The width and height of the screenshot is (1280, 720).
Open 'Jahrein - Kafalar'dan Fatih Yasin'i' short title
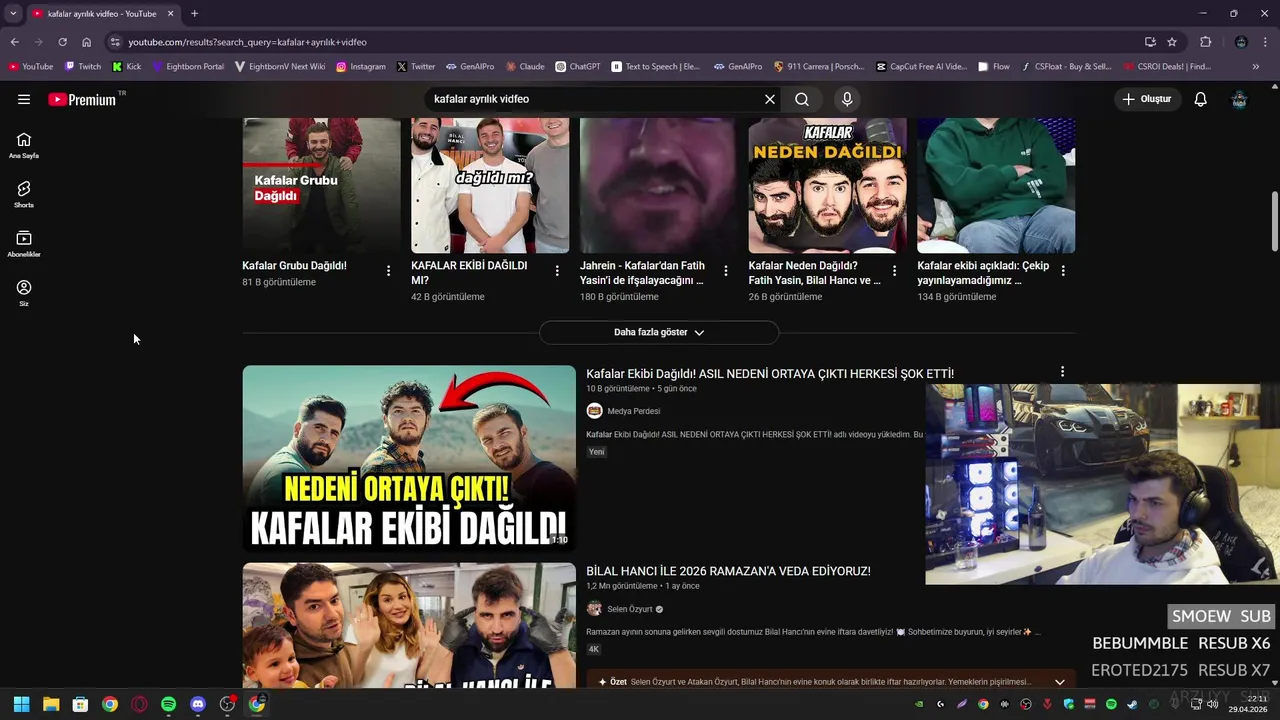point(642,273)
